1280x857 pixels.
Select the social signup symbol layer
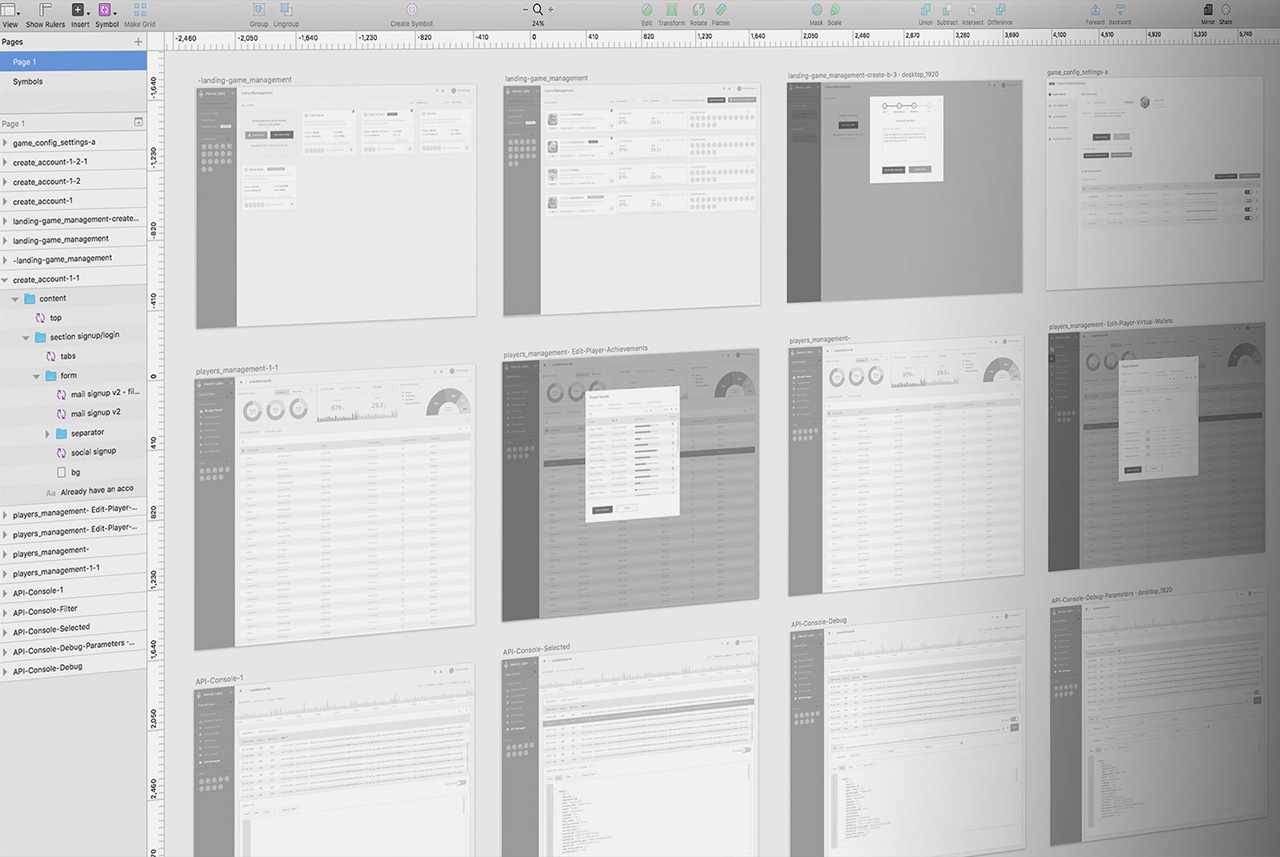click(93, 452)
